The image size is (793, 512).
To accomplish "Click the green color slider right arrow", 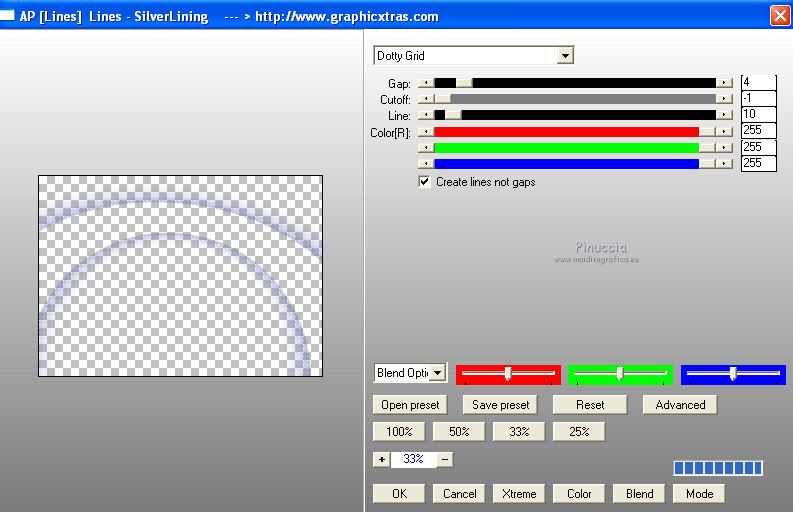I will (724, 148).
